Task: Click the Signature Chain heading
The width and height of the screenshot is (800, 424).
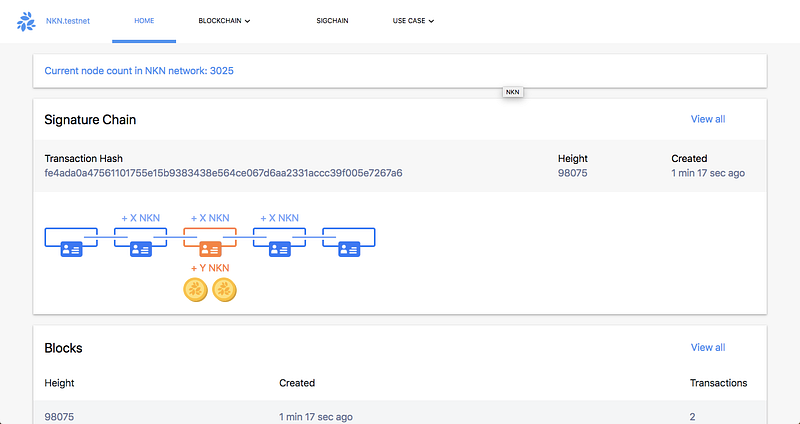Action: point(90,120)
